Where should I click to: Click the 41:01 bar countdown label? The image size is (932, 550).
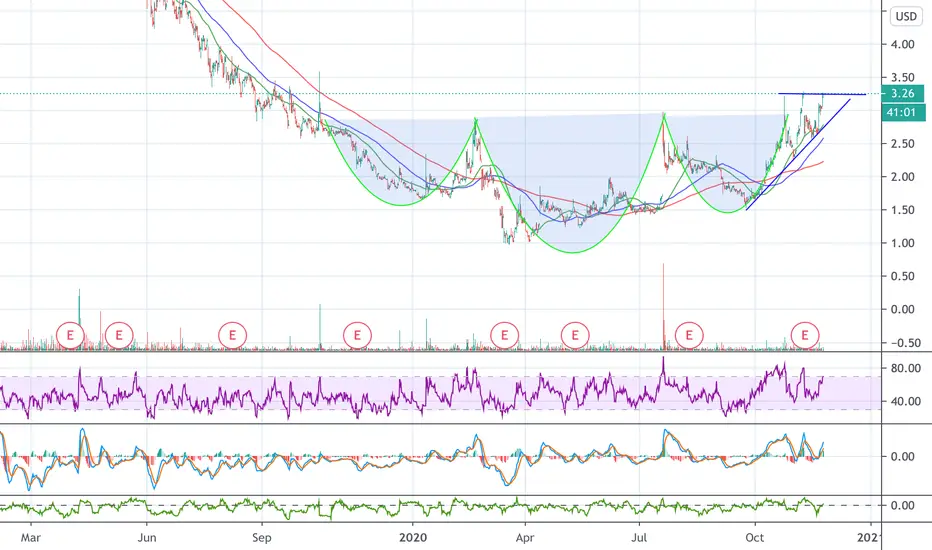[903, 112]
